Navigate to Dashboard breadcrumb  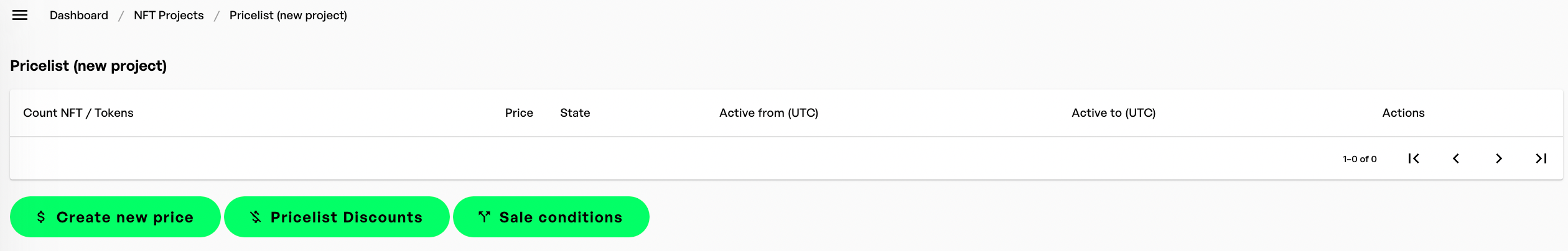[x=79, y=16]
